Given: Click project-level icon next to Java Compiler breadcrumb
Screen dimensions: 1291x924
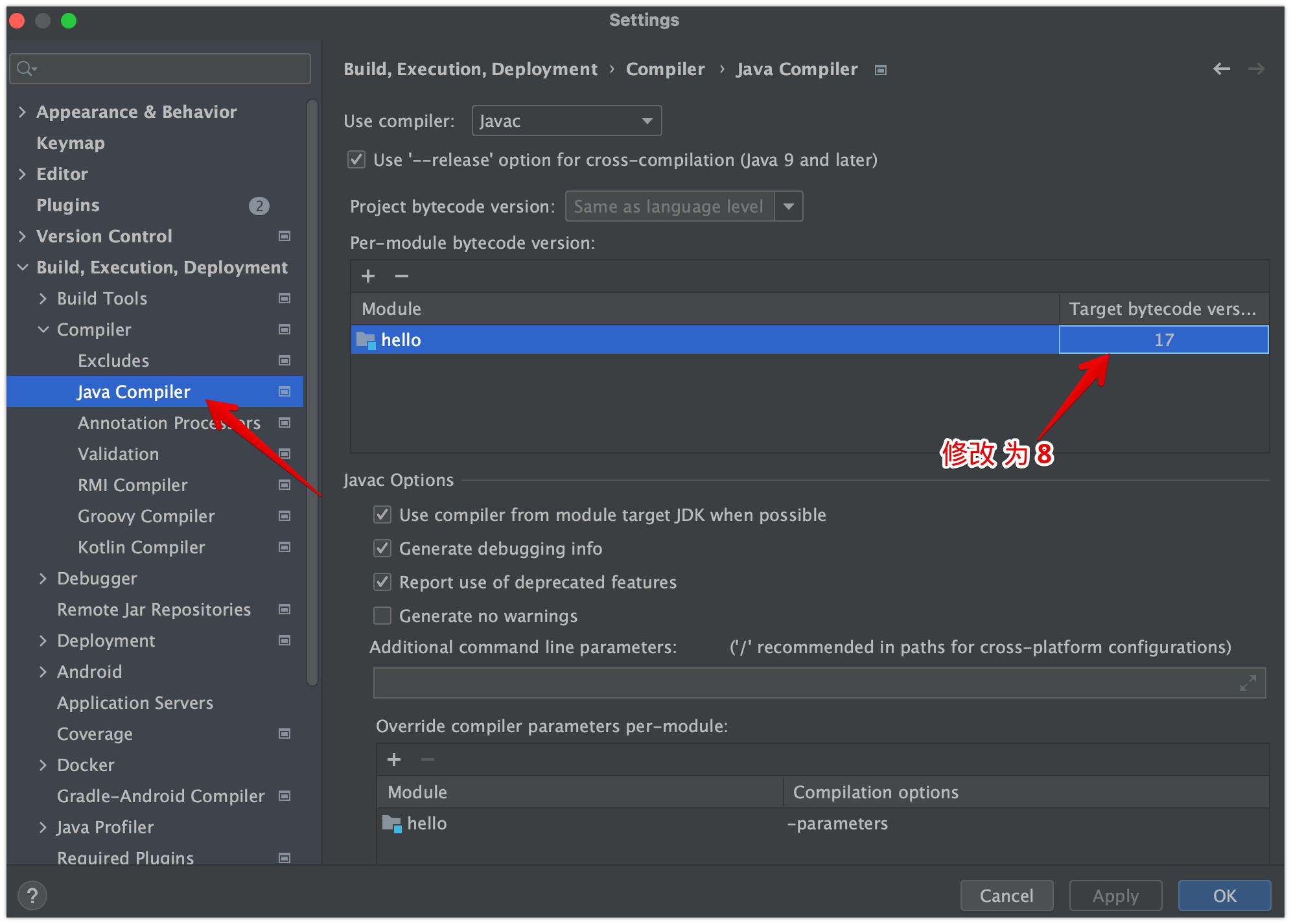Looking at the screenshot, I should pos(880,70).
